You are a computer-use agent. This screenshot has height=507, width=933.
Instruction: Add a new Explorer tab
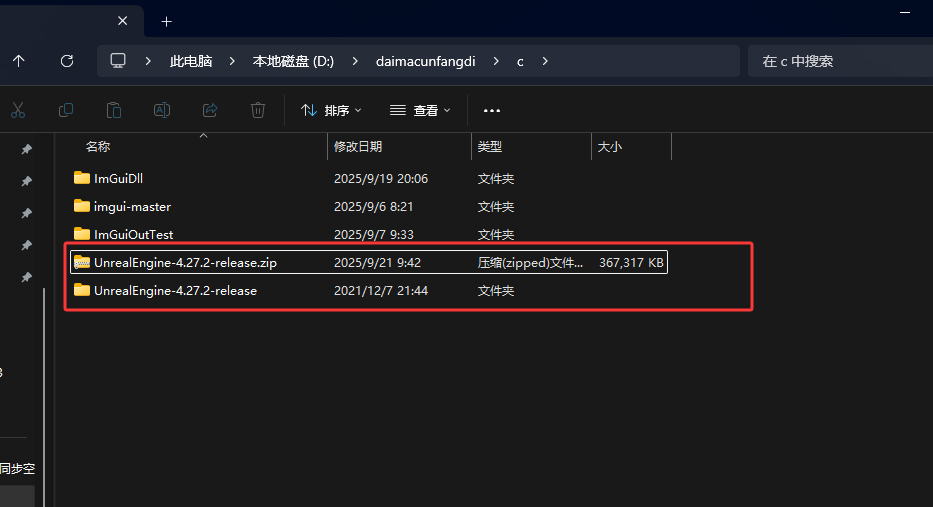167,22
